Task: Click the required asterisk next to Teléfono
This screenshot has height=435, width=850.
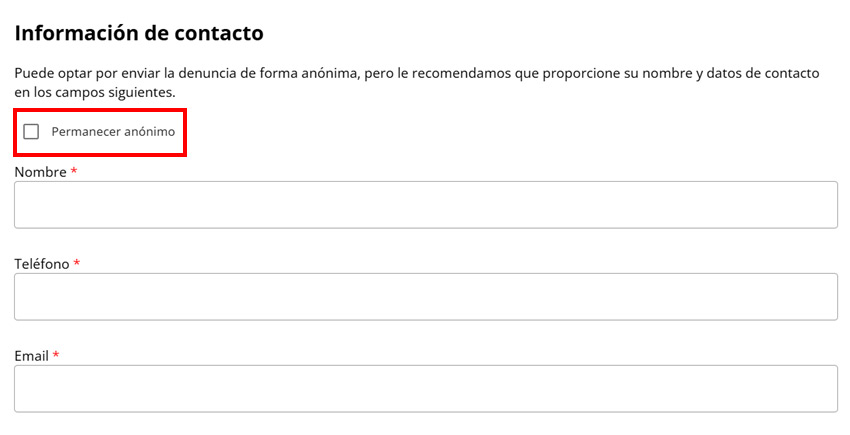Action: point(77,264)
